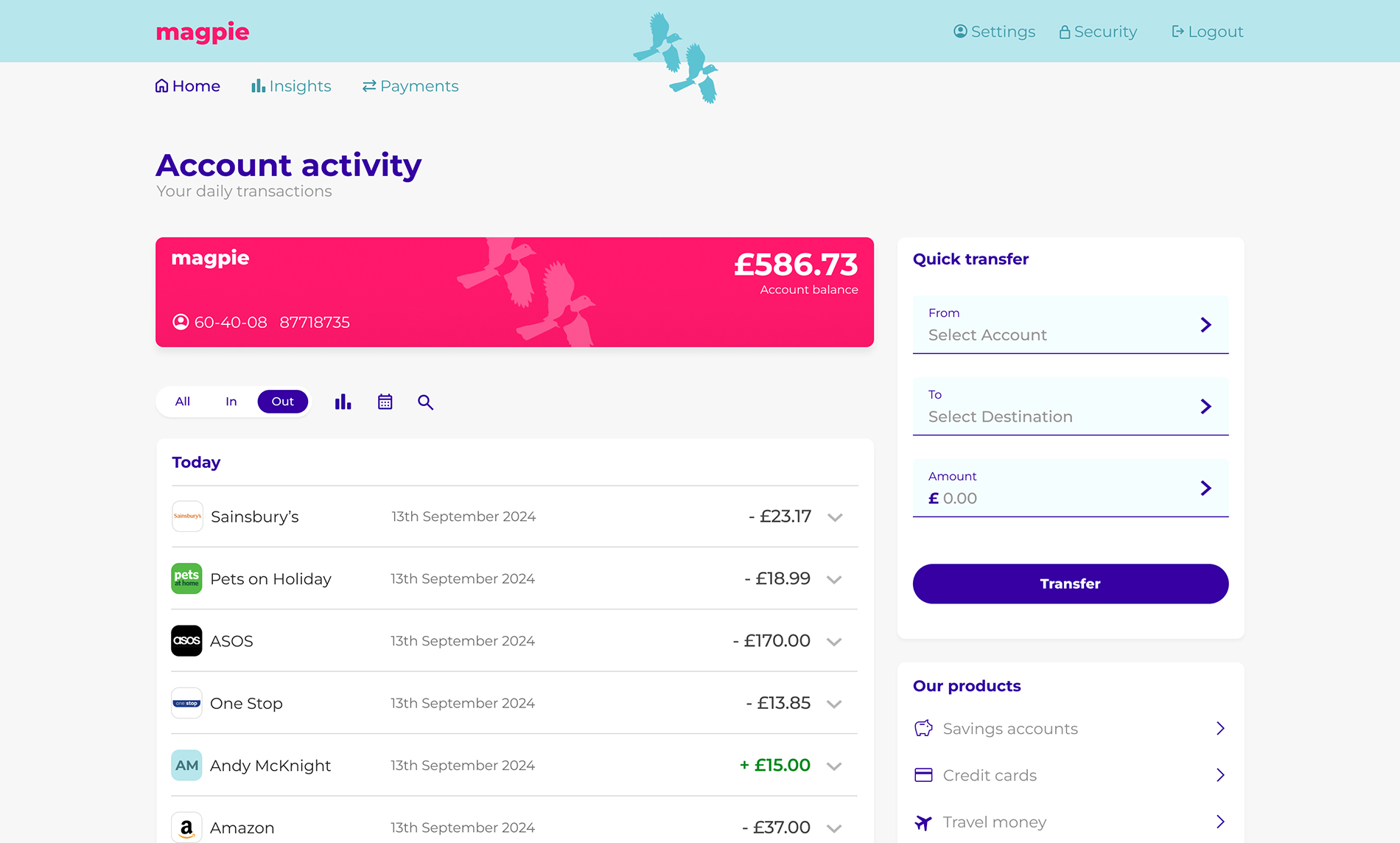The width and height of the screenshot is (1400, 843).
Task: Expand the One Stop transaction row
Action: [834, 704]
